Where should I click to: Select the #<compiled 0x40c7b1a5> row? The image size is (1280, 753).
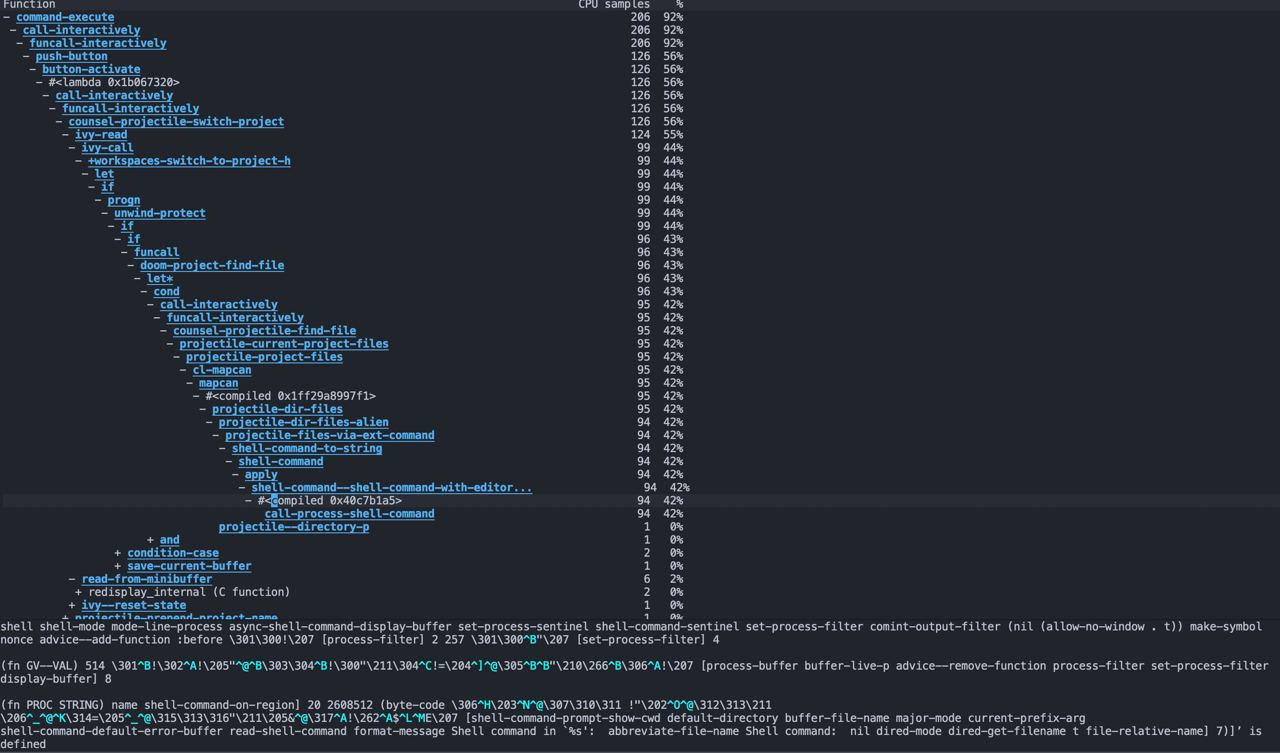tap(330, 500)
